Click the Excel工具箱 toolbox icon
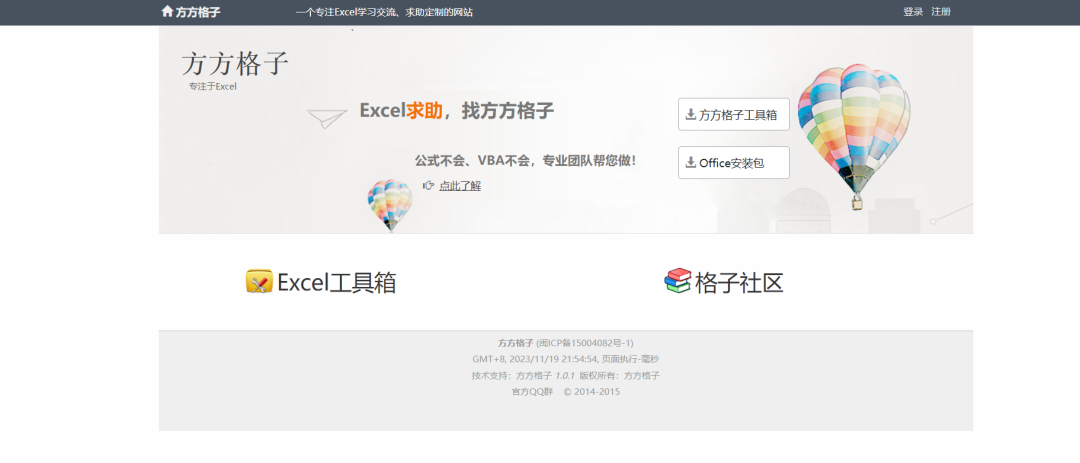 [259, 281]
